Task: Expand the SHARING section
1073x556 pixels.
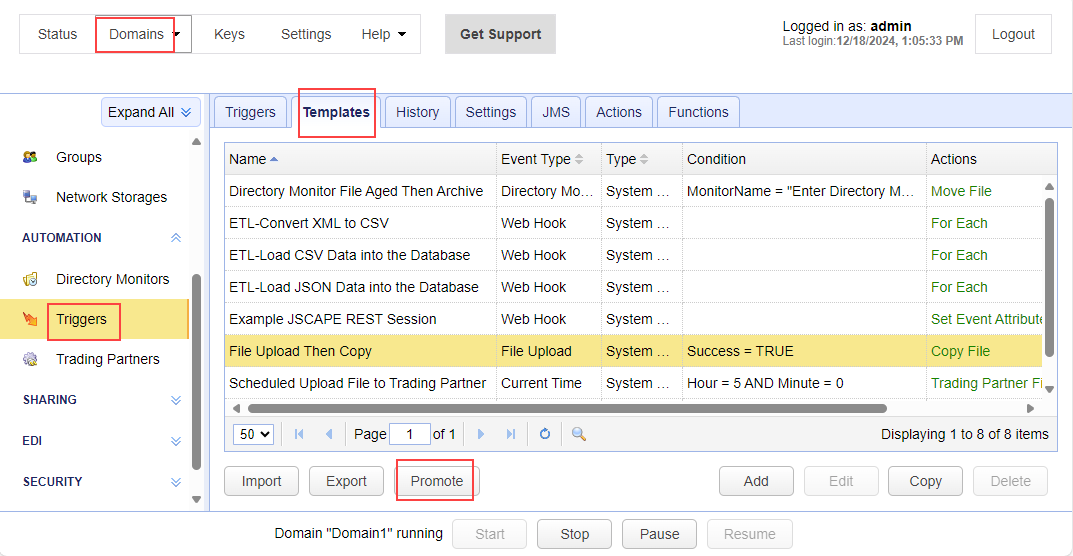Action: 176,400
